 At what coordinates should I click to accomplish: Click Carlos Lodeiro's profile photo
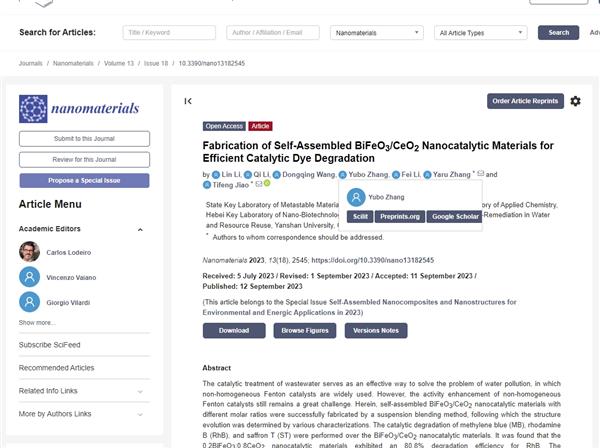coord(30,252)
